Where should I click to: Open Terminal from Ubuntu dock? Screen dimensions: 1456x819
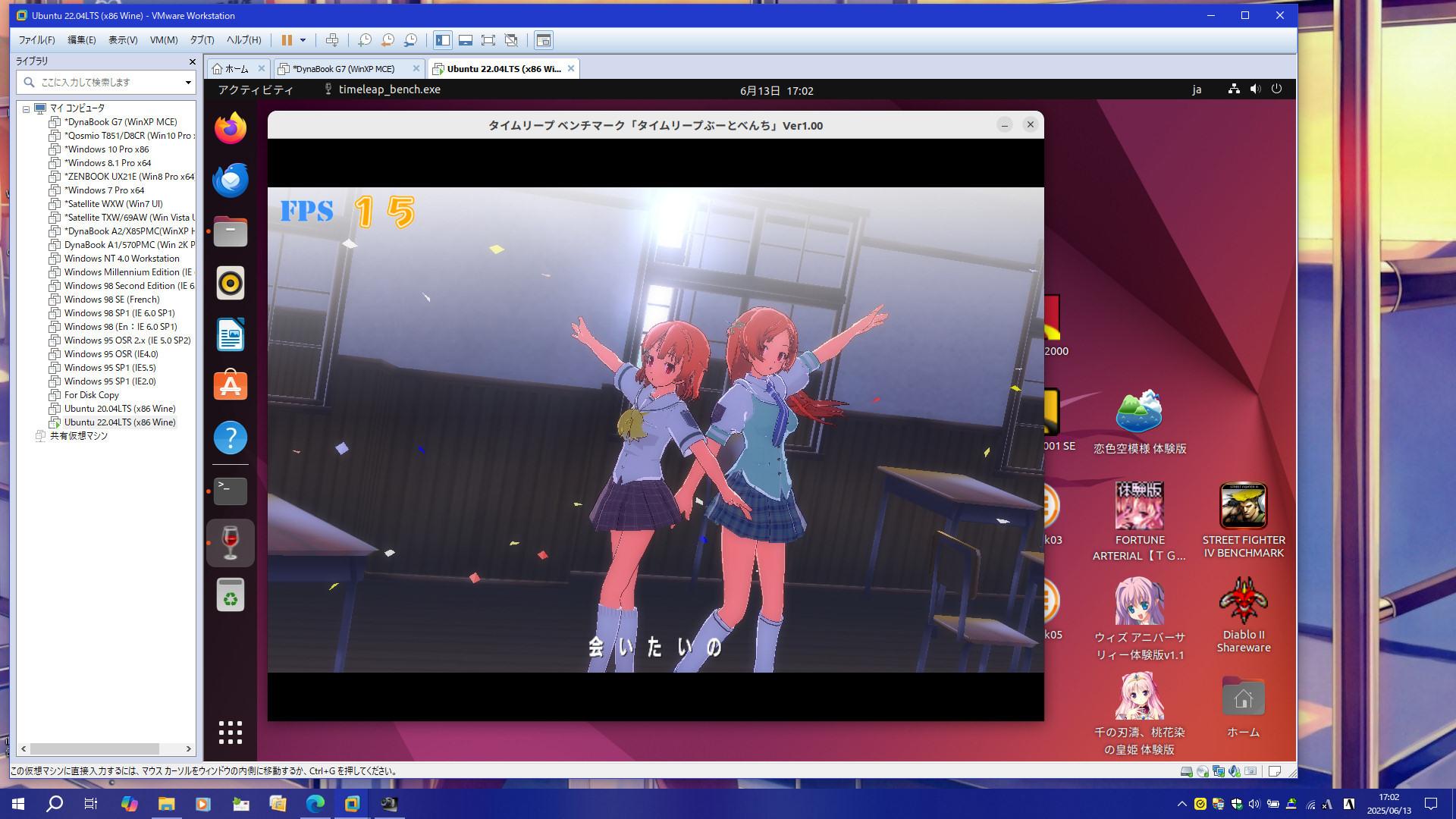231,491
